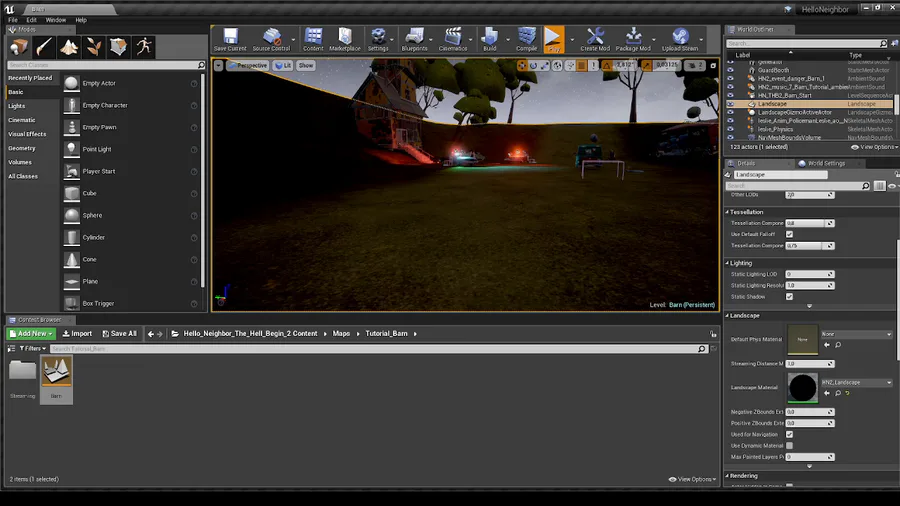Toggle visibility of LandscapeGizmoActiveActor
The image size is (900, 506).
pos(730,112)
